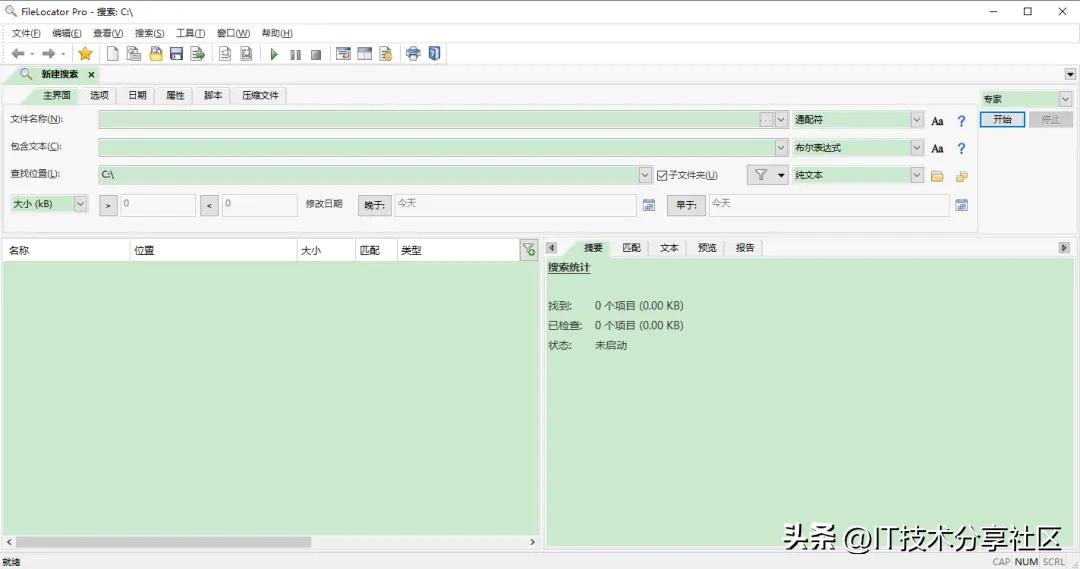
Task: Click the 文件名称 input field
Action: coord(428,120)
